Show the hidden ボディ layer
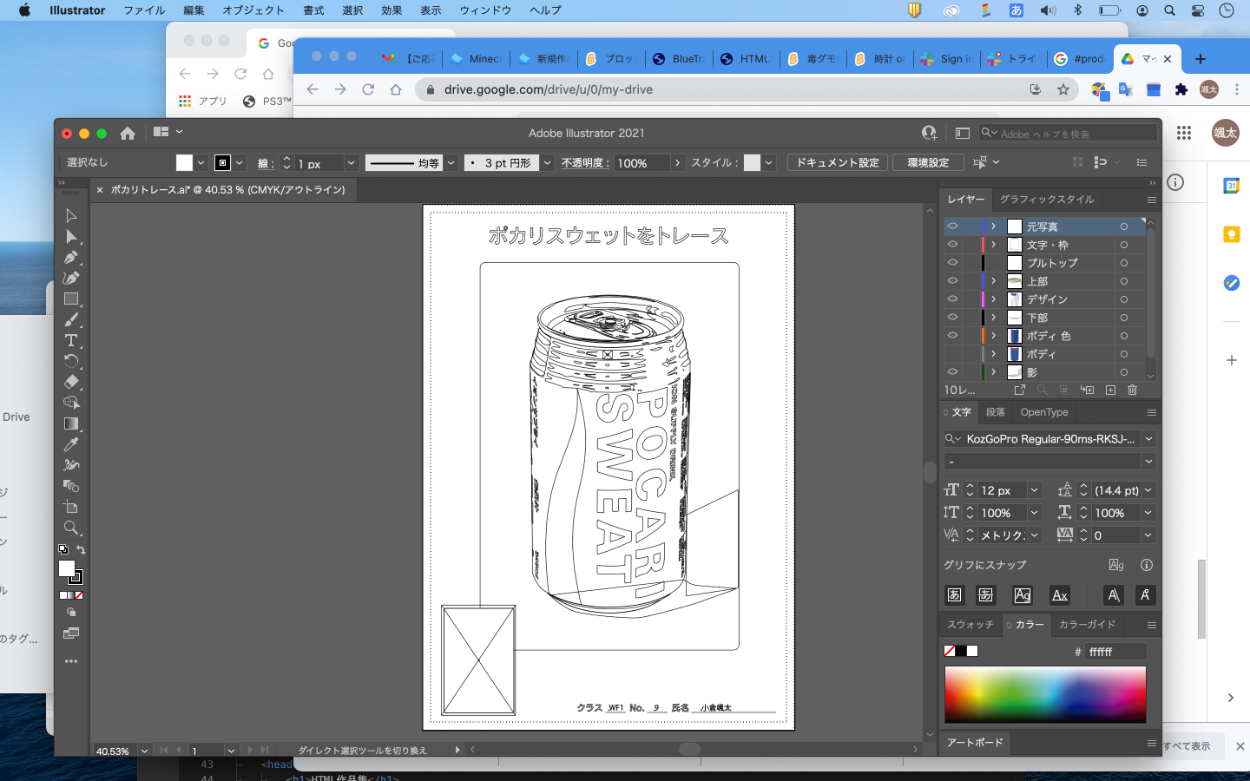This screenshot has height=781, width=1250. 952,354
